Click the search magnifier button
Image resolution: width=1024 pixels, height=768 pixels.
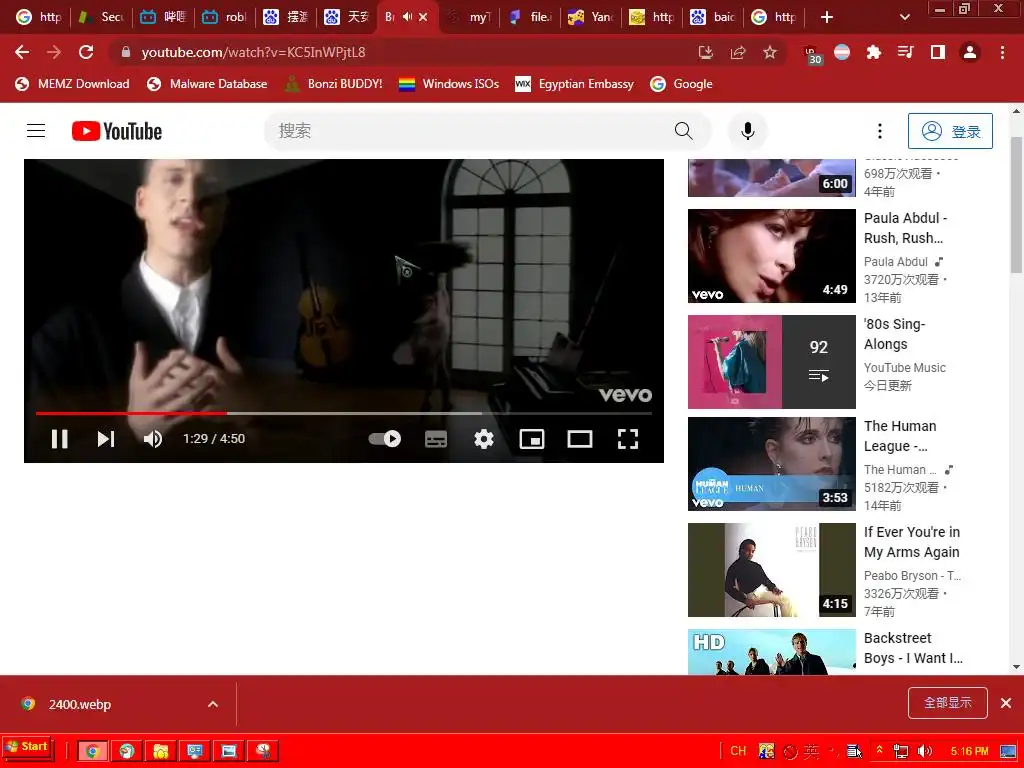[684, 131]
